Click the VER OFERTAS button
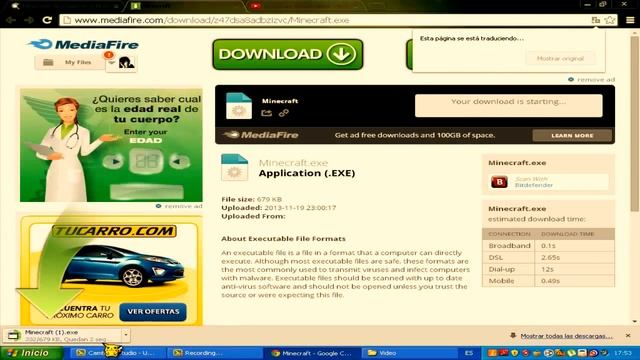This screenshot has width=640, height=360. (x=153, y=311)
